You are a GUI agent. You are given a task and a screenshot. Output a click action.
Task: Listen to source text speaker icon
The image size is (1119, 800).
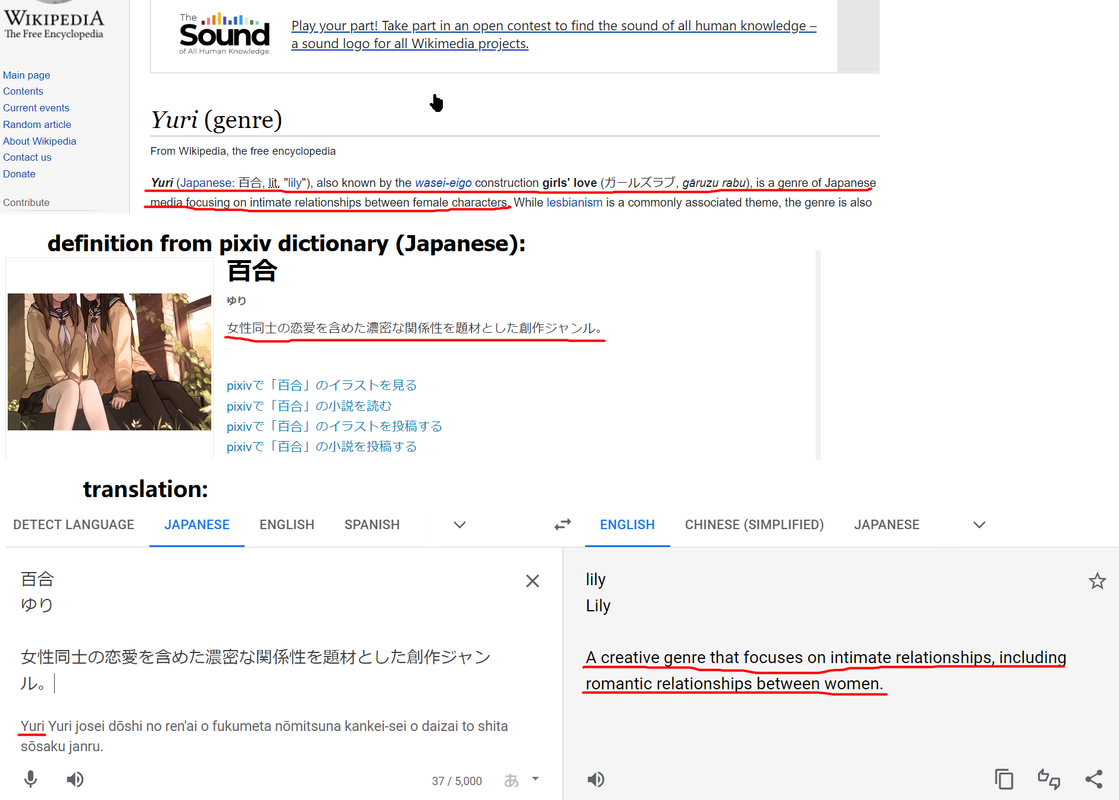[75, 779]
